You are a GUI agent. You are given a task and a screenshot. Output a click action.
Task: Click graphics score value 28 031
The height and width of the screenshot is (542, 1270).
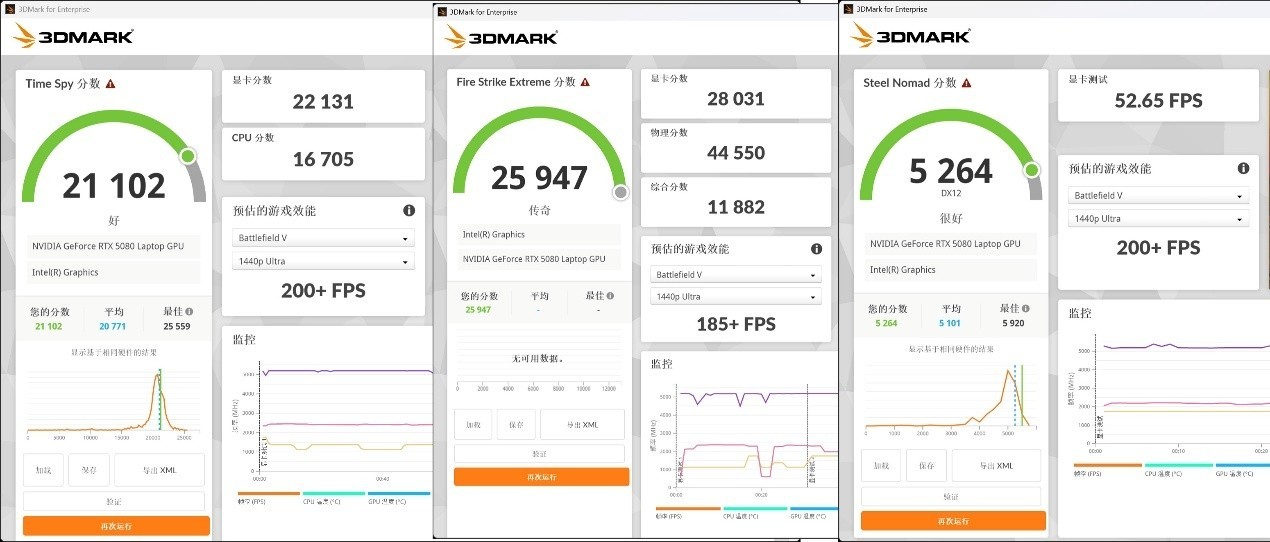click(735, 98)
